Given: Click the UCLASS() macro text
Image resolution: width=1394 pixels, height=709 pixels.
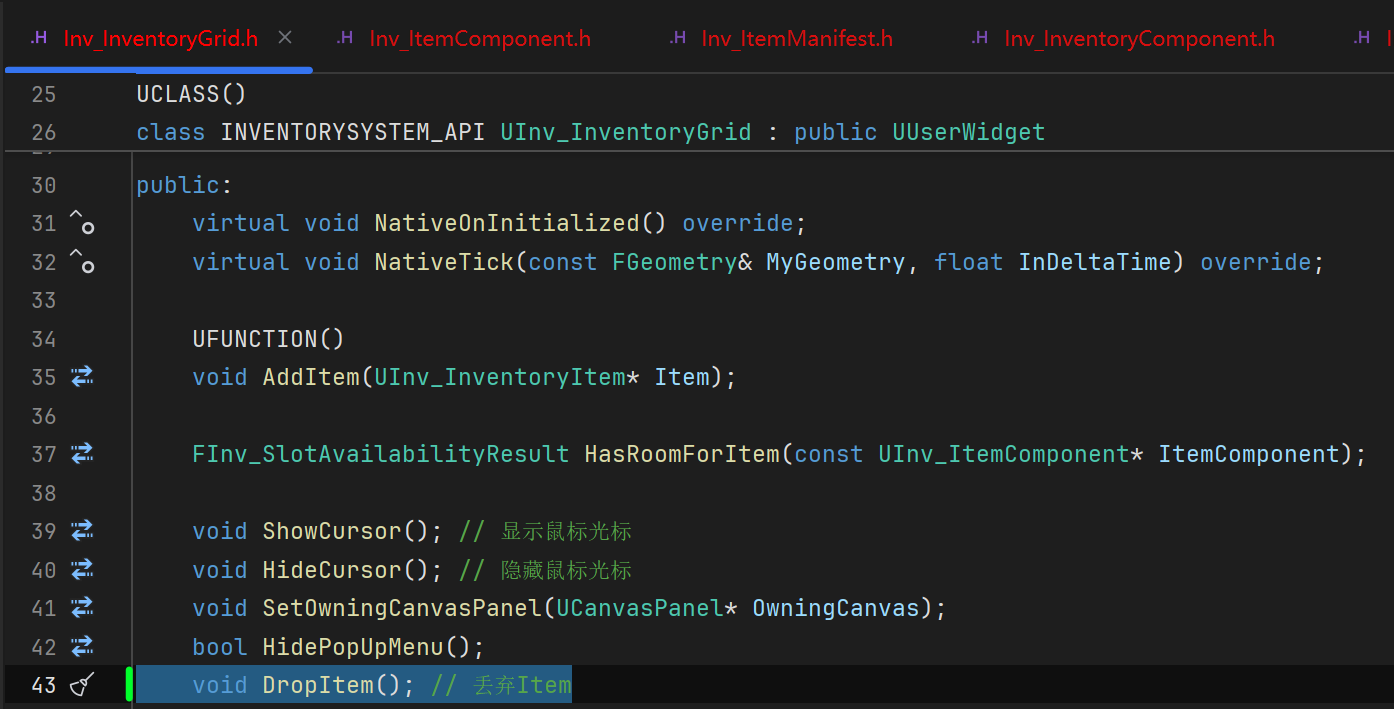Looking at the screenshot, I should point(191,94).
